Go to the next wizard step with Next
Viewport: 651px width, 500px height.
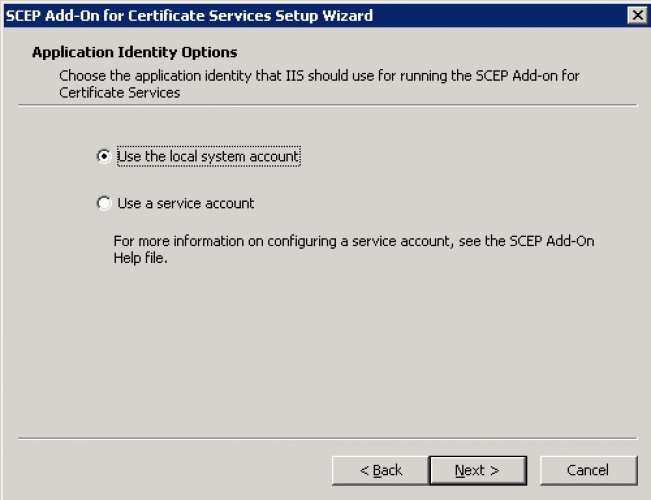[x=478, y=471]
